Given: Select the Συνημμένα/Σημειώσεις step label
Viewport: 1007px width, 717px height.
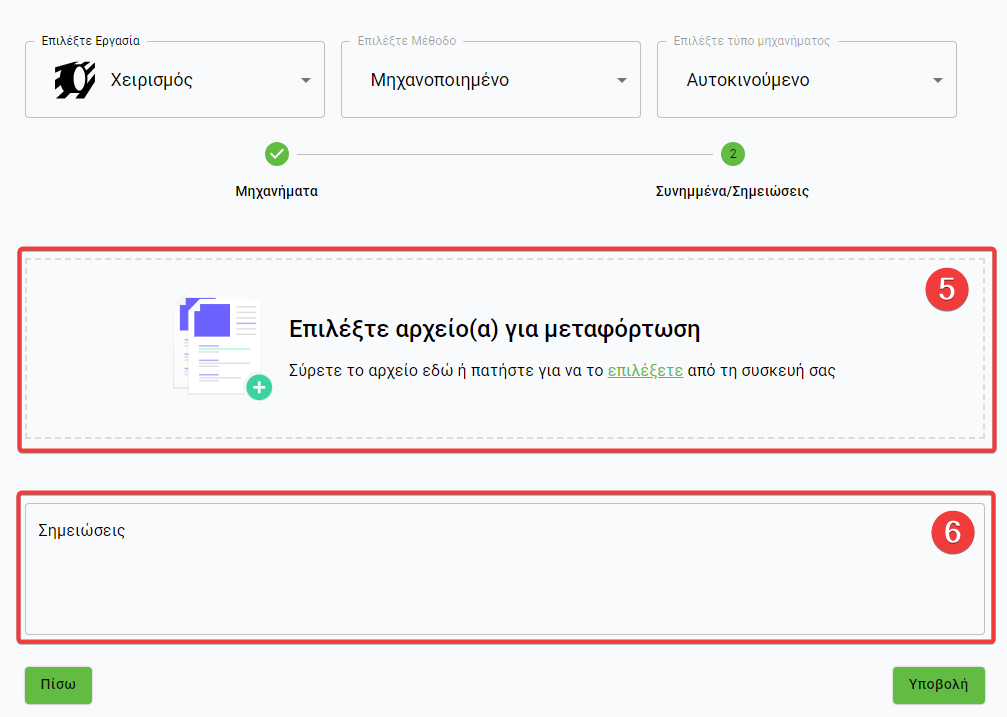Looking at the screenshot, I should pyautogui.click(x=732, y=191).
